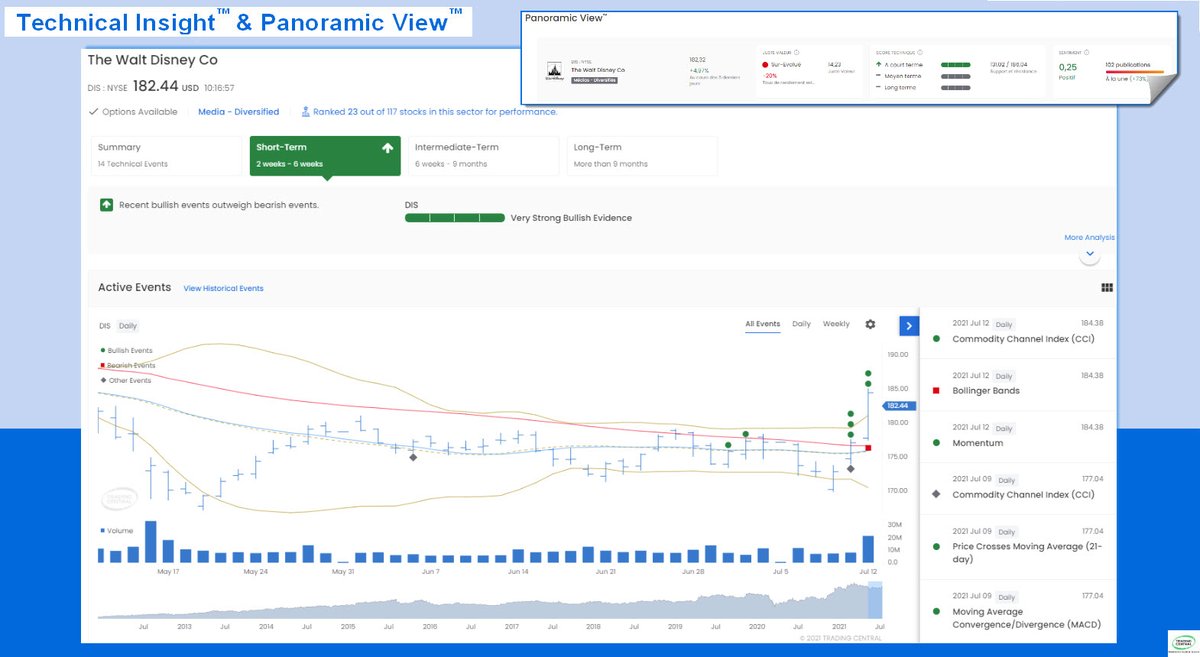Select Price Crosses Moving Average (21-day) event
1200x657 pixels.
click(1018, 546)
